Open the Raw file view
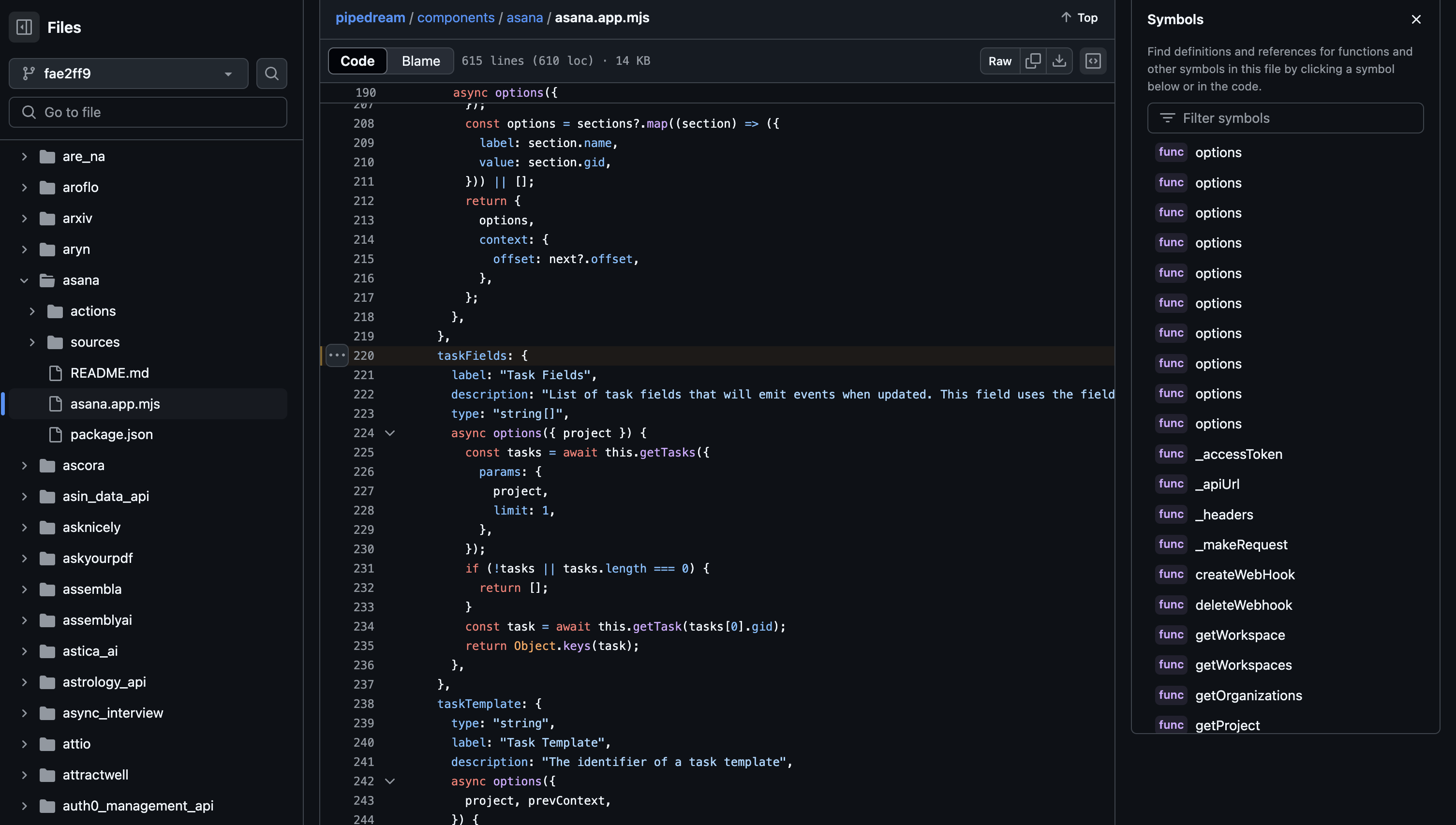 [999, 60]
